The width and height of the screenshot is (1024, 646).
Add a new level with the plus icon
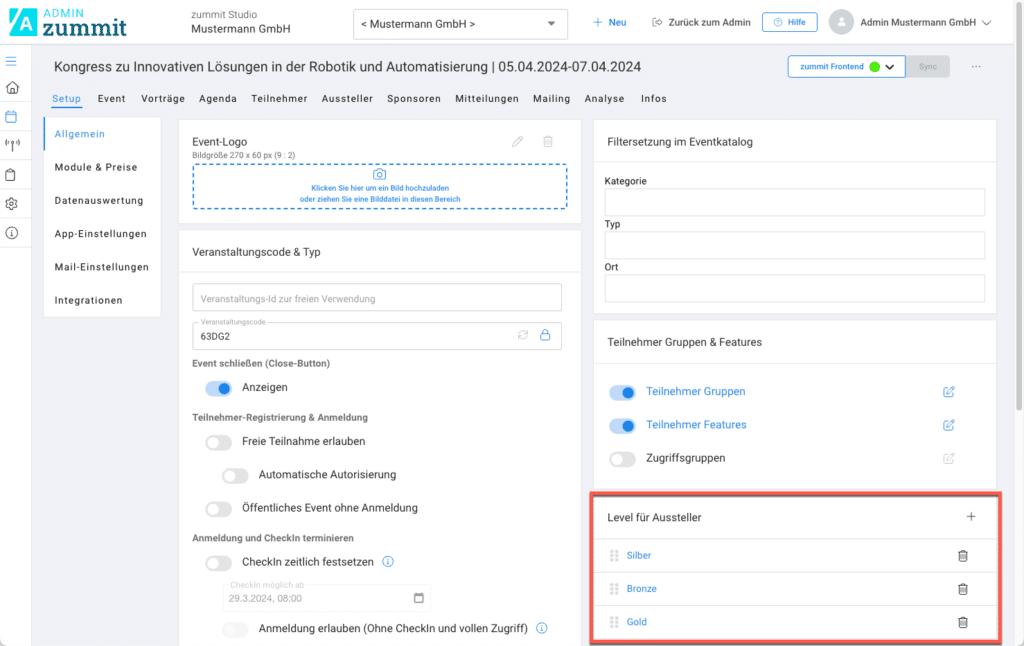coord(970,517)
